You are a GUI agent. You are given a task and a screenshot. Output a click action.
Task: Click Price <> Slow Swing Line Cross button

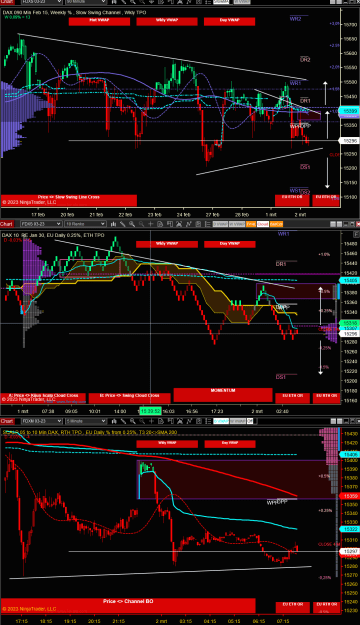(69, 200)
